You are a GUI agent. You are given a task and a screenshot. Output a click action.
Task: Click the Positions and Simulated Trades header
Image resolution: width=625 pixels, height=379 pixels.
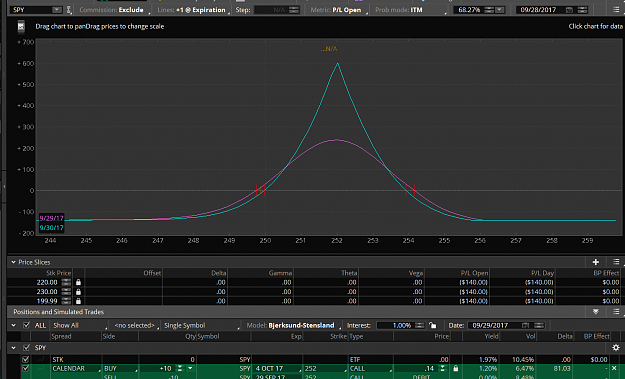tap(58, 312)
